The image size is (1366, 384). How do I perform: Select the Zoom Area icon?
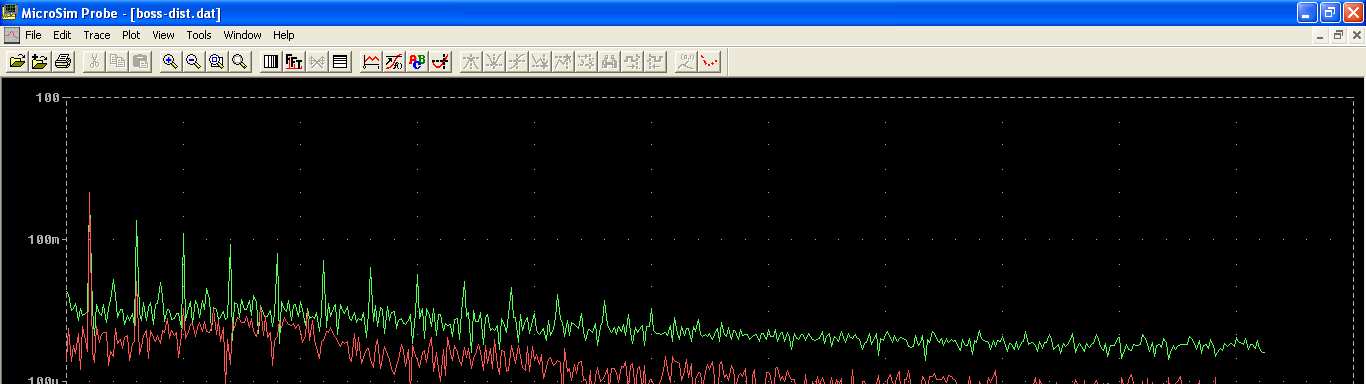pos(217,62)
